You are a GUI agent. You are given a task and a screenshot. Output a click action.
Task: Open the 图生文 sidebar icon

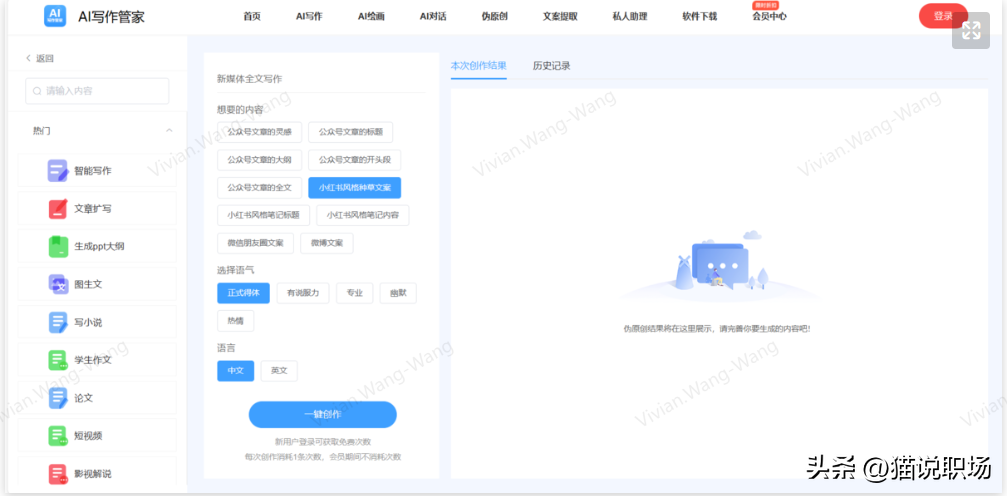click(x=58, y=284)
